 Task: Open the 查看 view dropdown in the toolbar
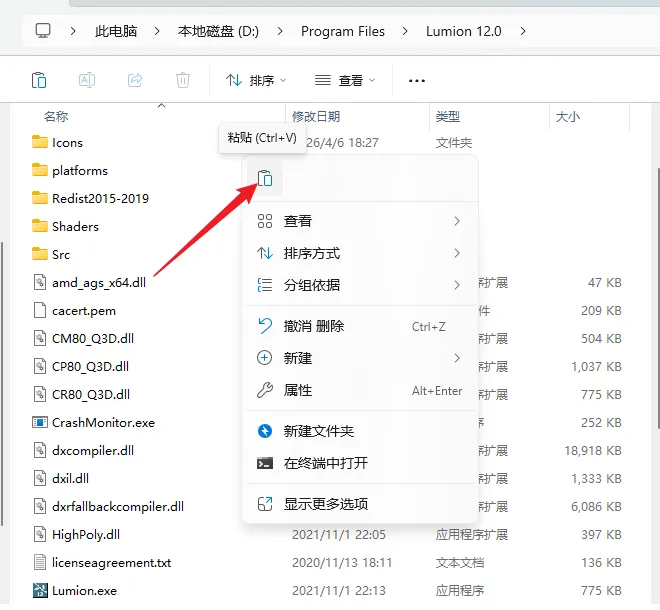(345, 80)
